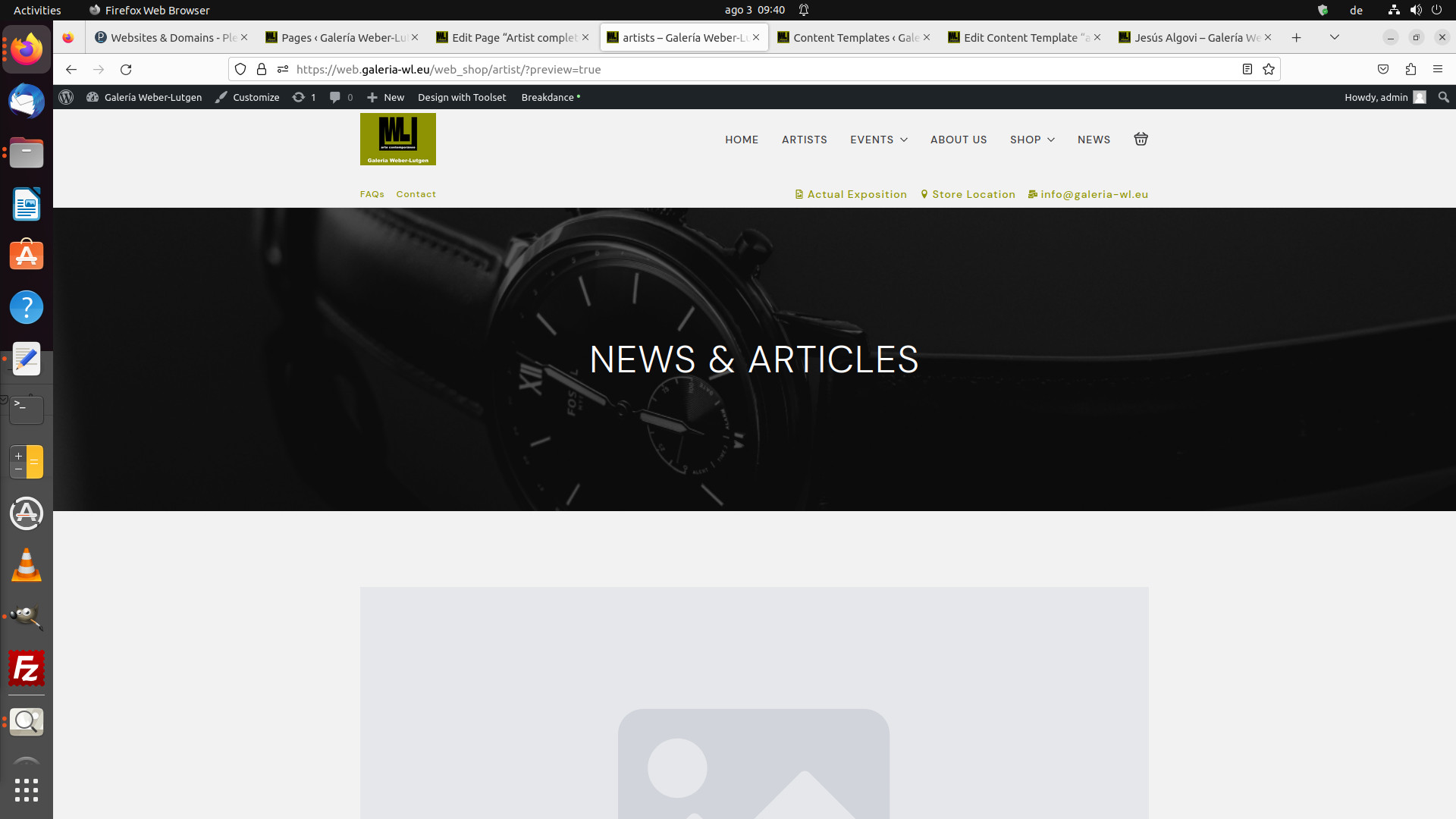Go back to the previous page
The height and width of the screenshot is (819, 1456).
coord(71,69)
